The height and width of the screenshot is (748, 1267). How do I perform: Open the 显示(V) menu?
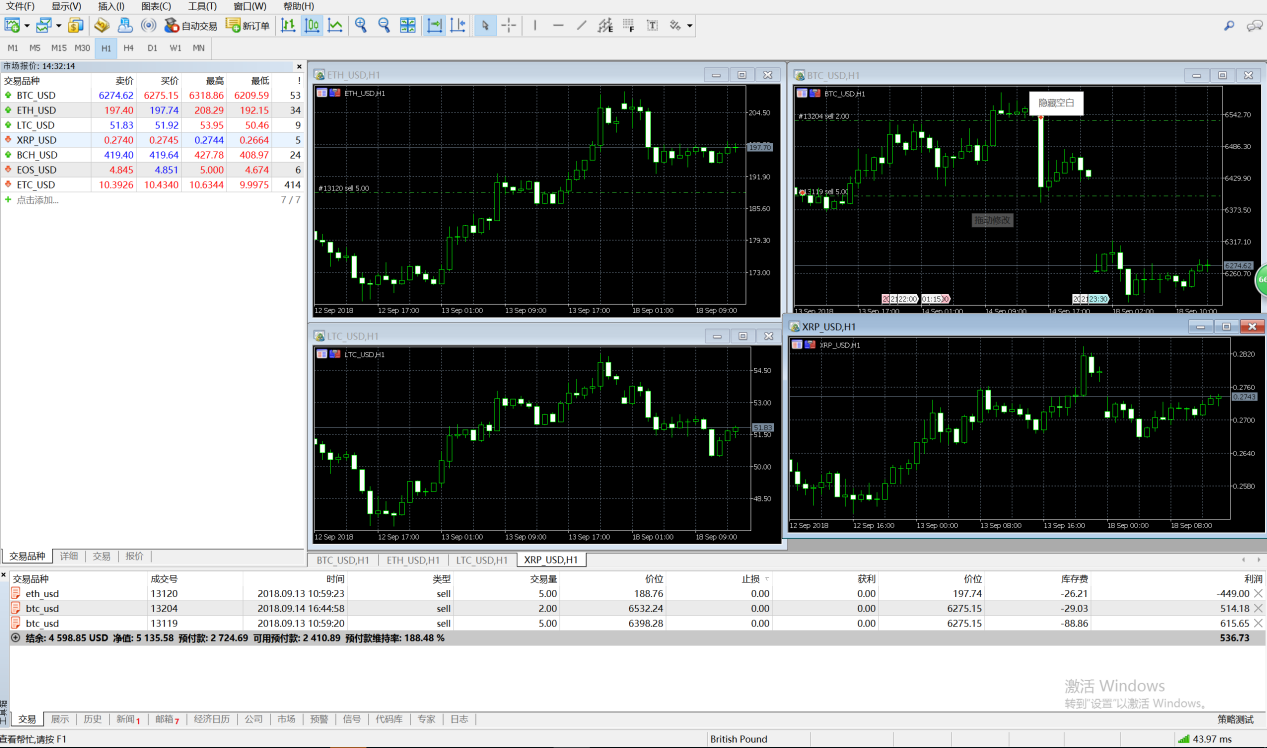coord(67,6)
